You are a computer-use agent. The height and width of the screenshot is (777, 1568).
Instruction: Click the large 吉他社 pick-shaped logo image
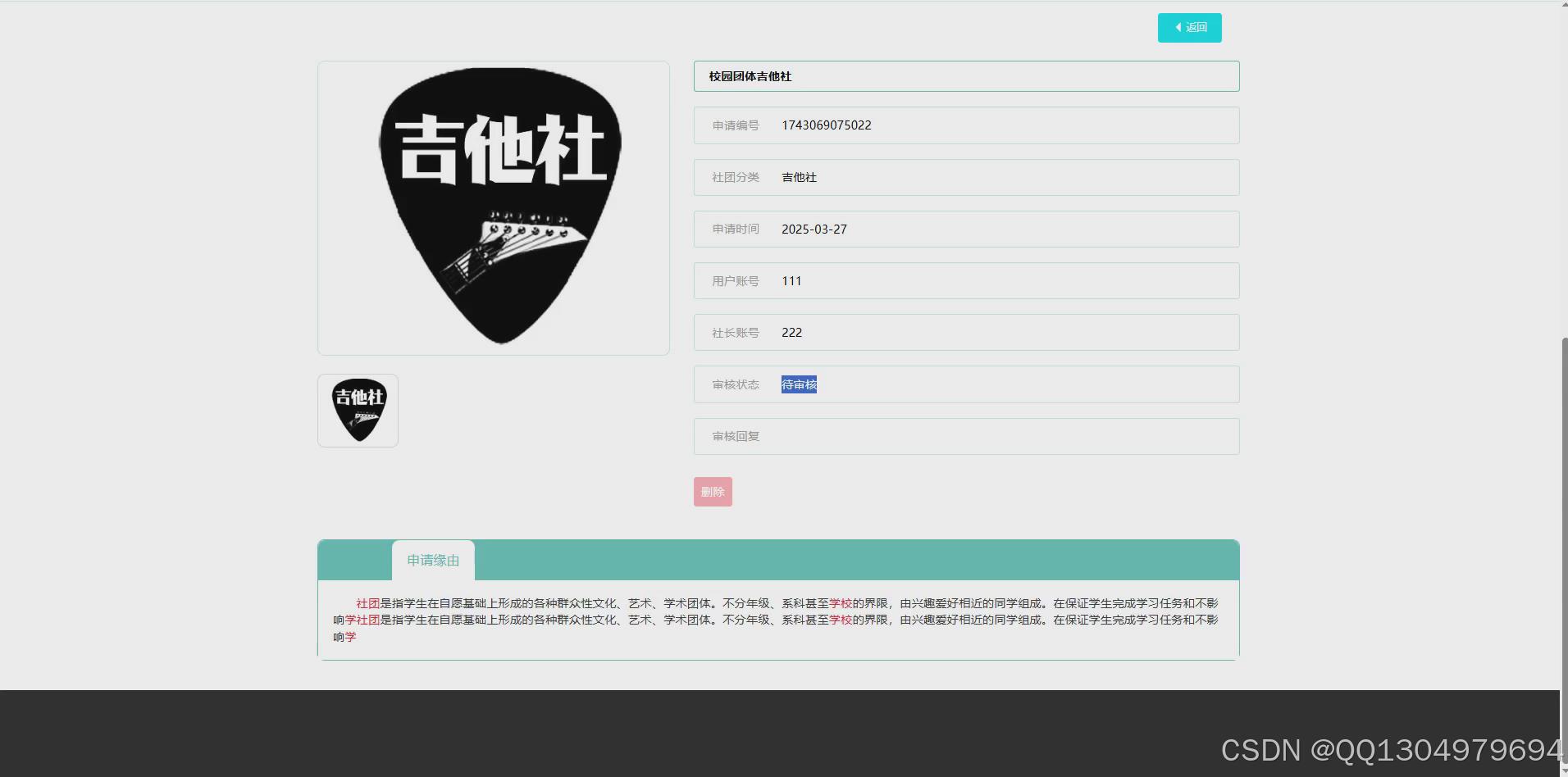point(493,207)
